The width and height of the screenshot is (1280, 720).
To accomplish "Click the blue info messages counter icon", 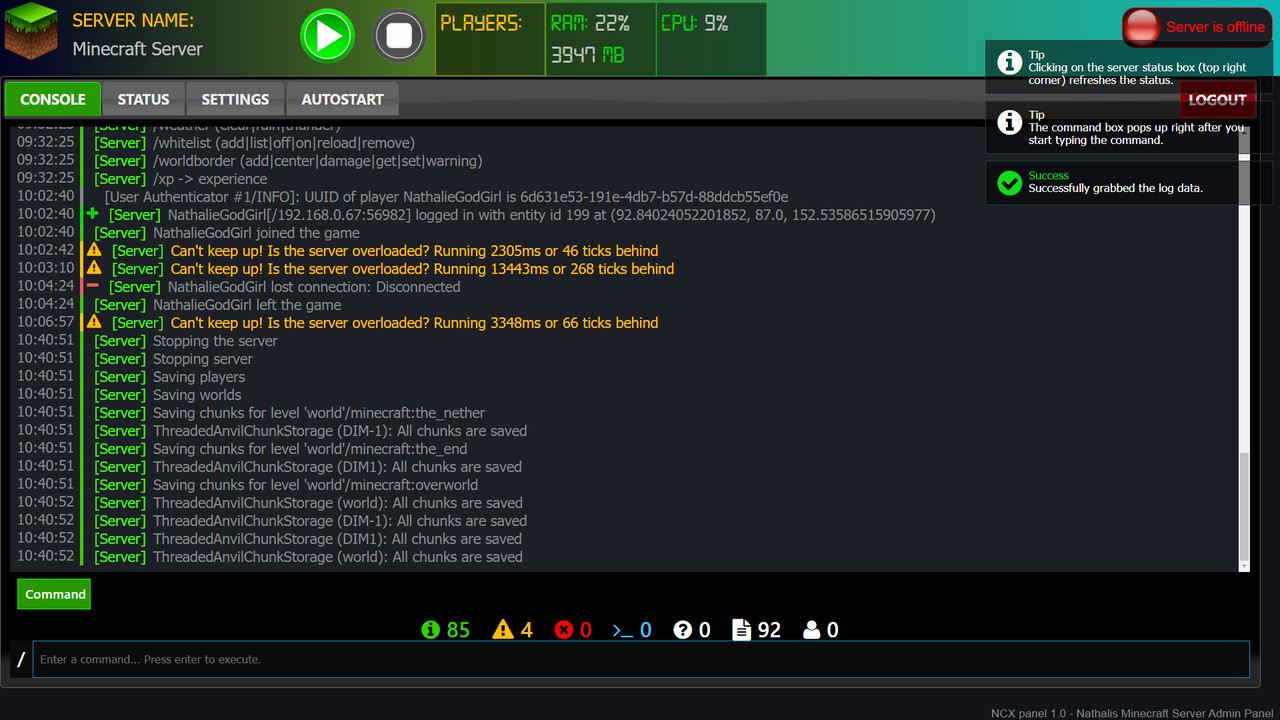I will [x=429, y=629].
